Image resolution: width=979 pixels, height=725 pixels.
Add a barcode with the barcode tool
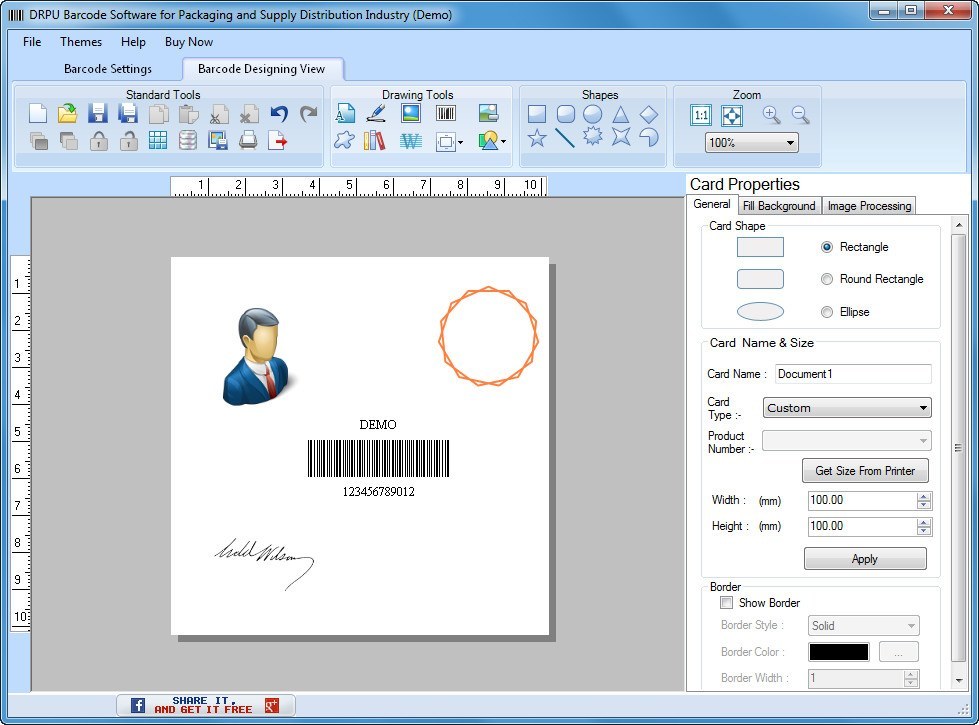pos(446,113)
